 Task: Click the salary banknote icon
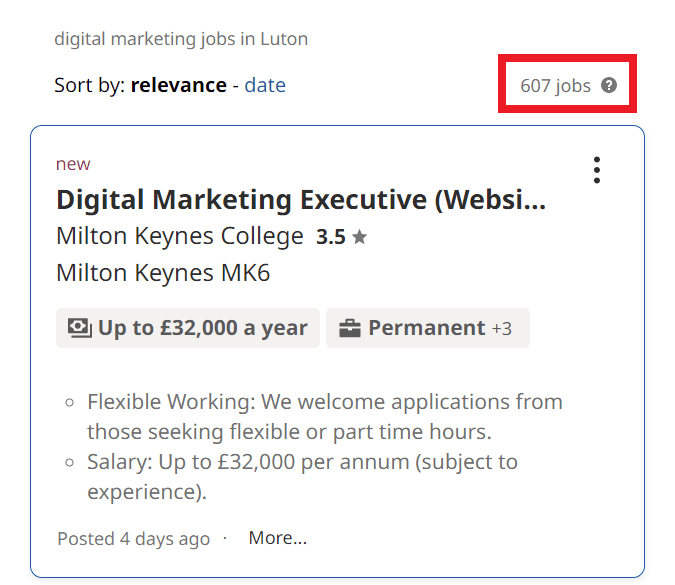80,328
